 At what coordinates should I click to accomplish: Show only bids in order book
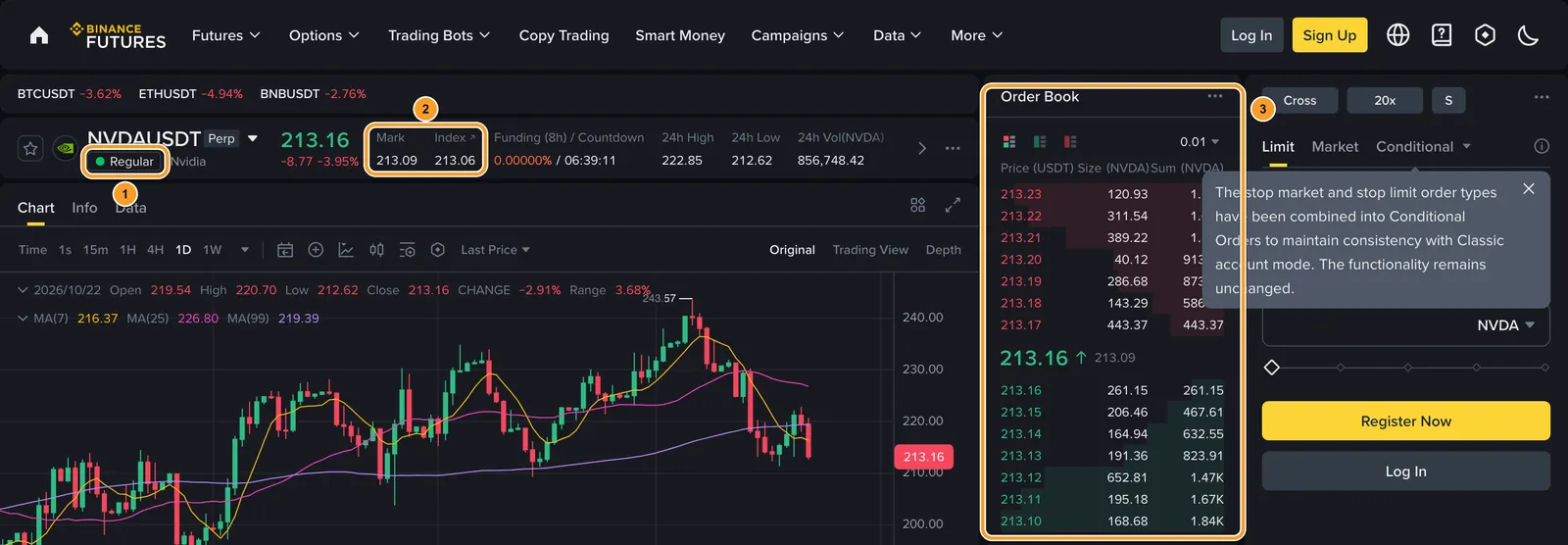point(1040,141)
